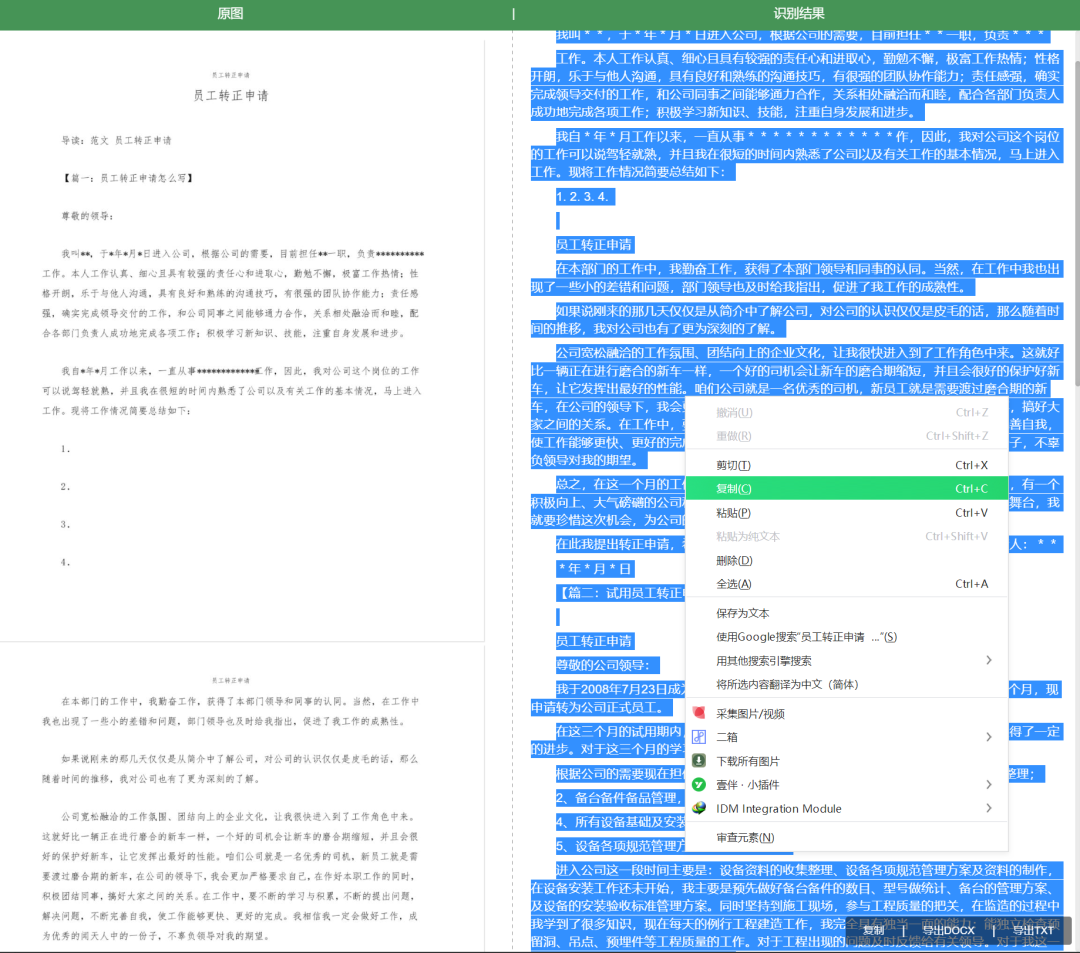Click the 导出TXT button
Image resolution: width=1080 pixels, height=953 pixels.
tap(1032, 930)
